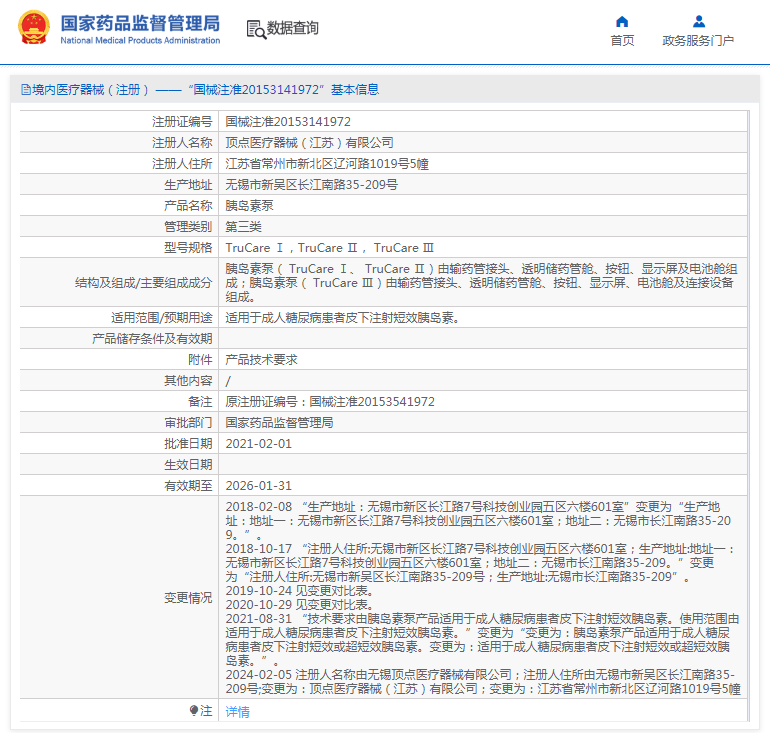Open the 首页 navigation item
This screenshot has width=770, height=733.
622,41
